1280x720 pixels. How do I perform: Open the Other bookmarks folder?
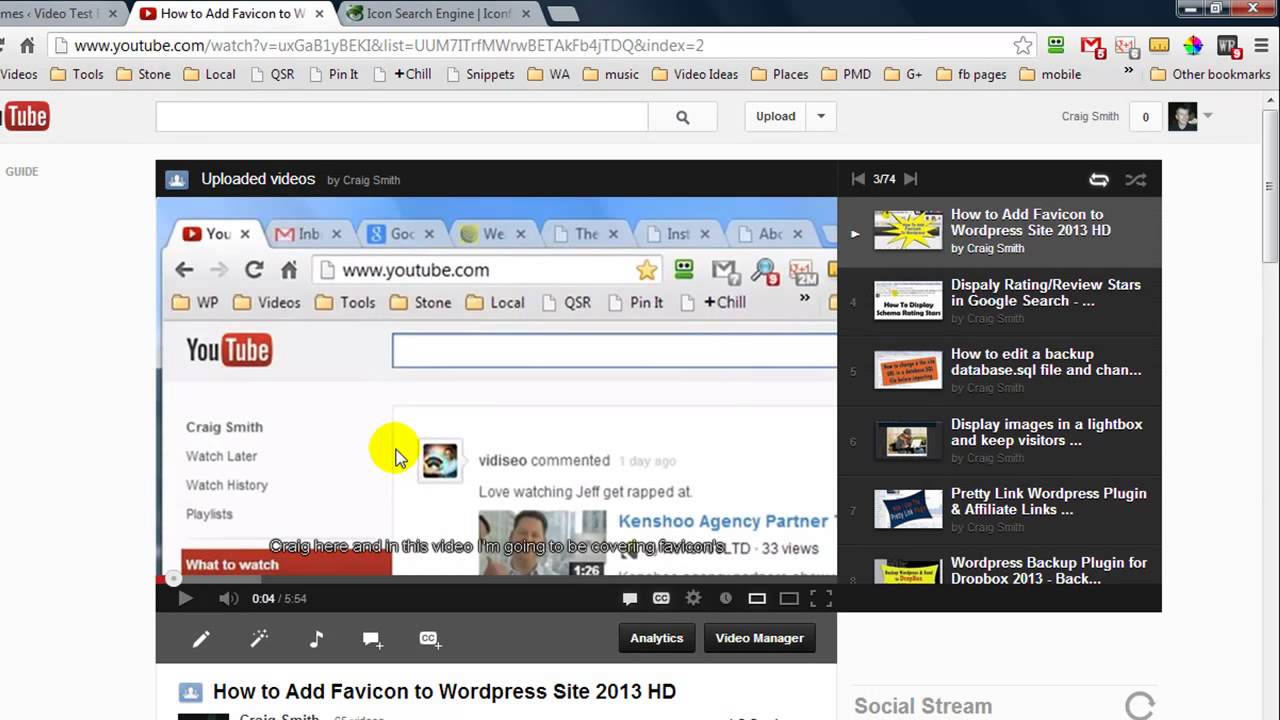(1210, 74)
